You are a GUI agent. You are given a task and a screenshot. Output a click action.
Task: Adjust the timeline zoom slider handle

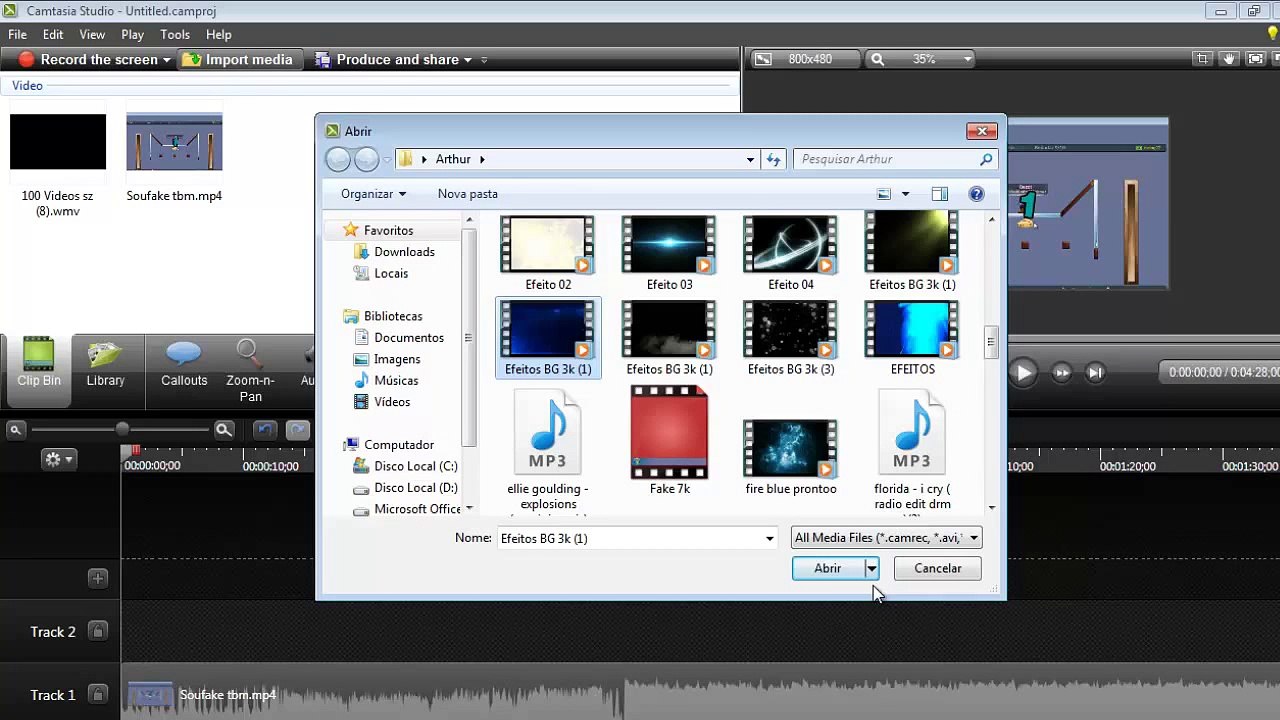click(122, 430)
